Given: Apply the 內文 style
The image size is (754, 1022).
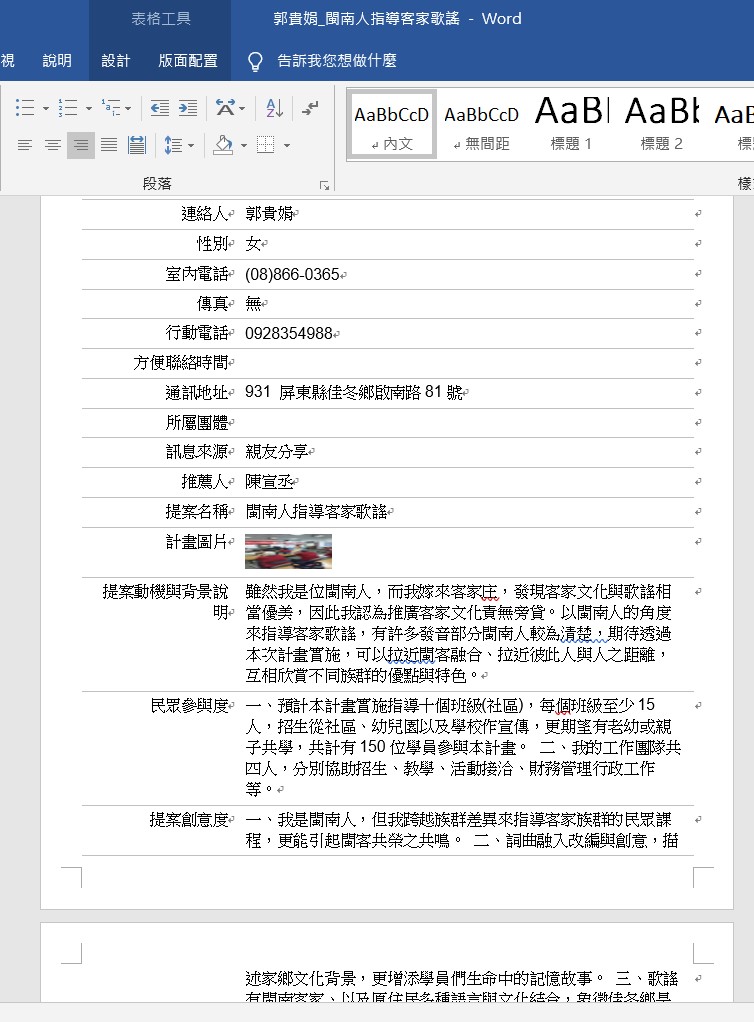Looking at the screenshot, I should (392, 125).
